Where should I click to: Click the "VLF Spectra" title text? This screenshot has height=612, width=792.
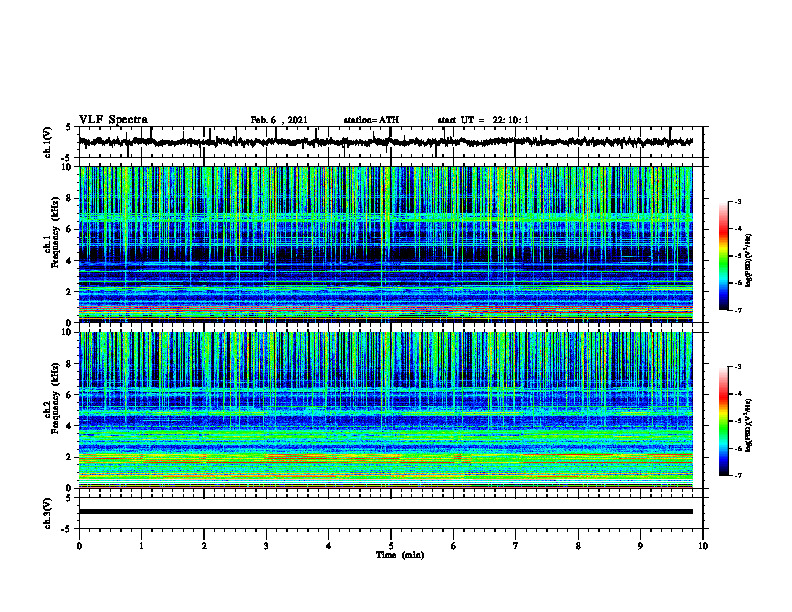[x=113, y=120]
